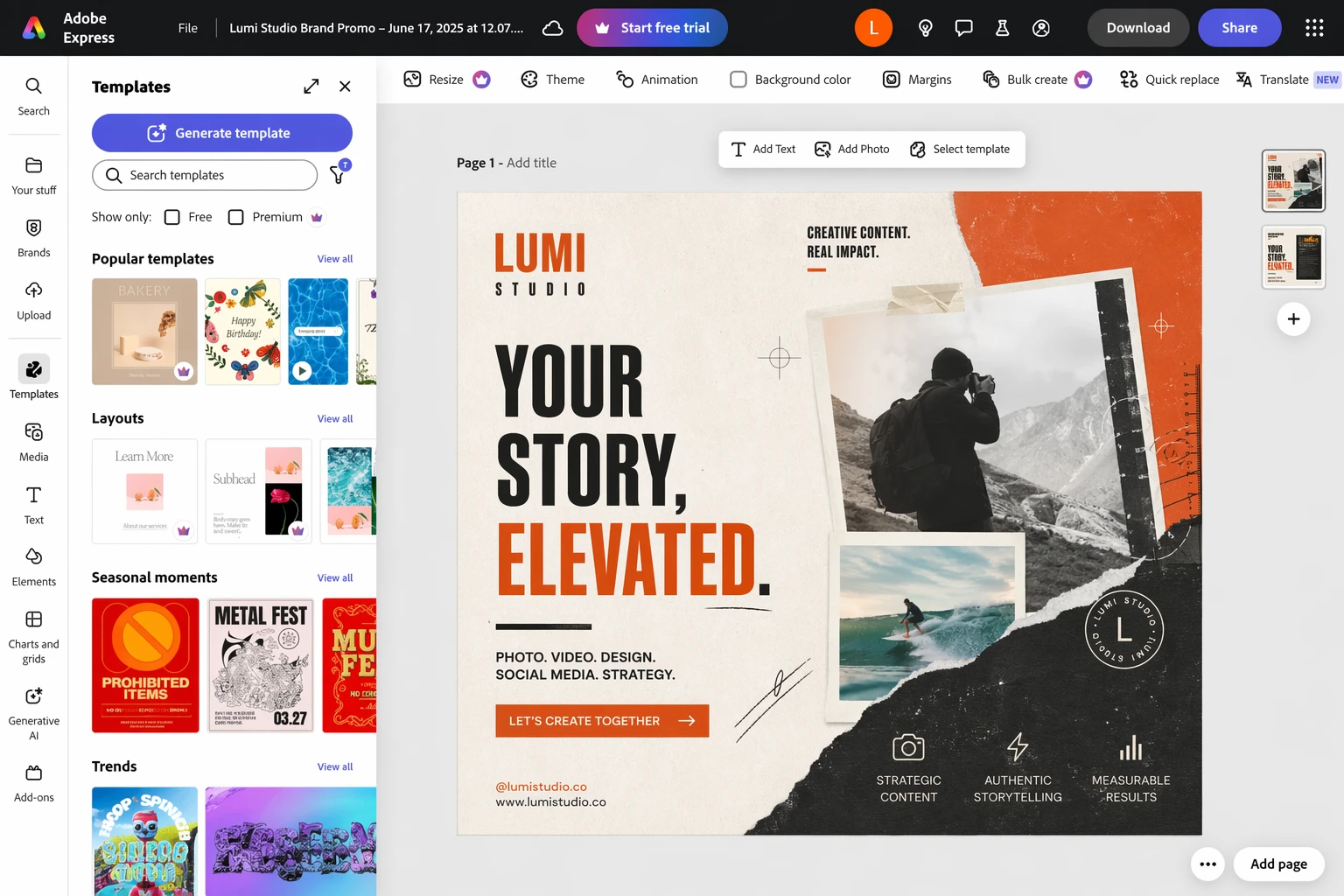Enable the Free templates checkbox
The image size is (1344, 896).
[x=172, y=217]
